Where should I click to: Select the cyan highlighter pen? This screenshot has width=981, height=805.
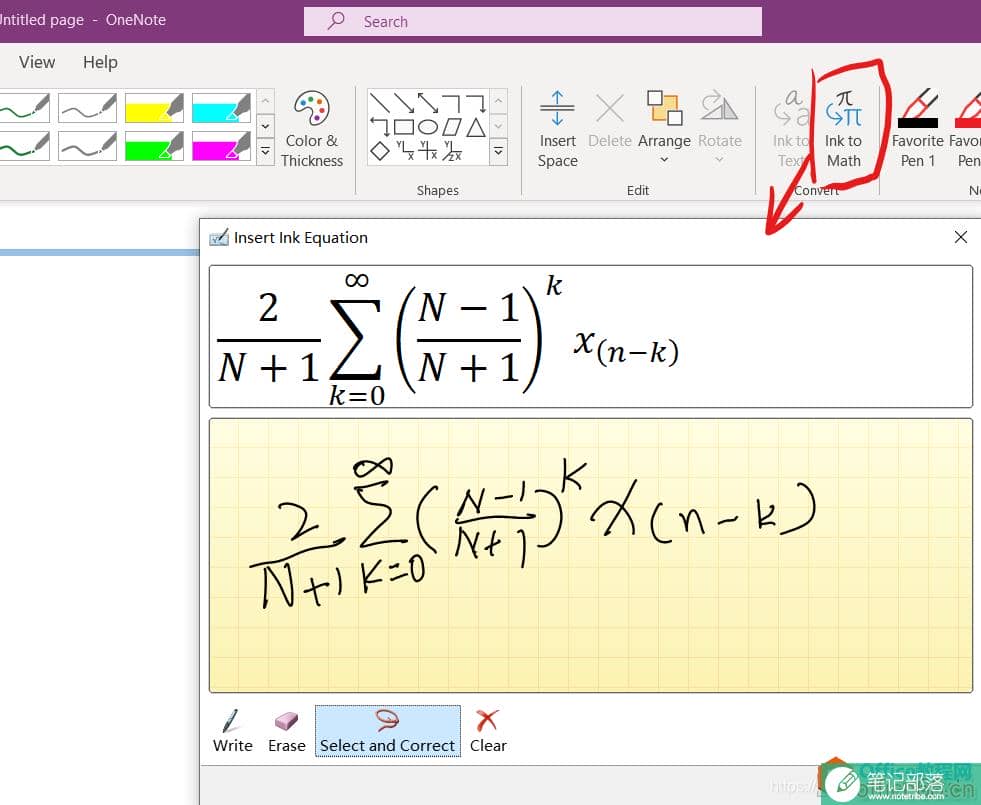221,108
